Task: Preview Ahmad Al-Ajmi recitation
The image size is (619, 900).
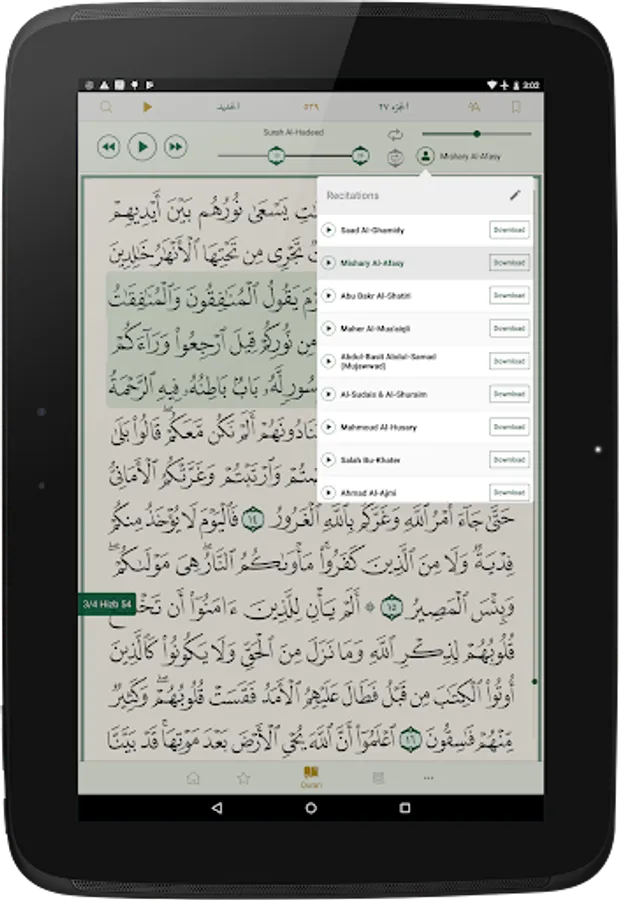Action: point(328,492)
